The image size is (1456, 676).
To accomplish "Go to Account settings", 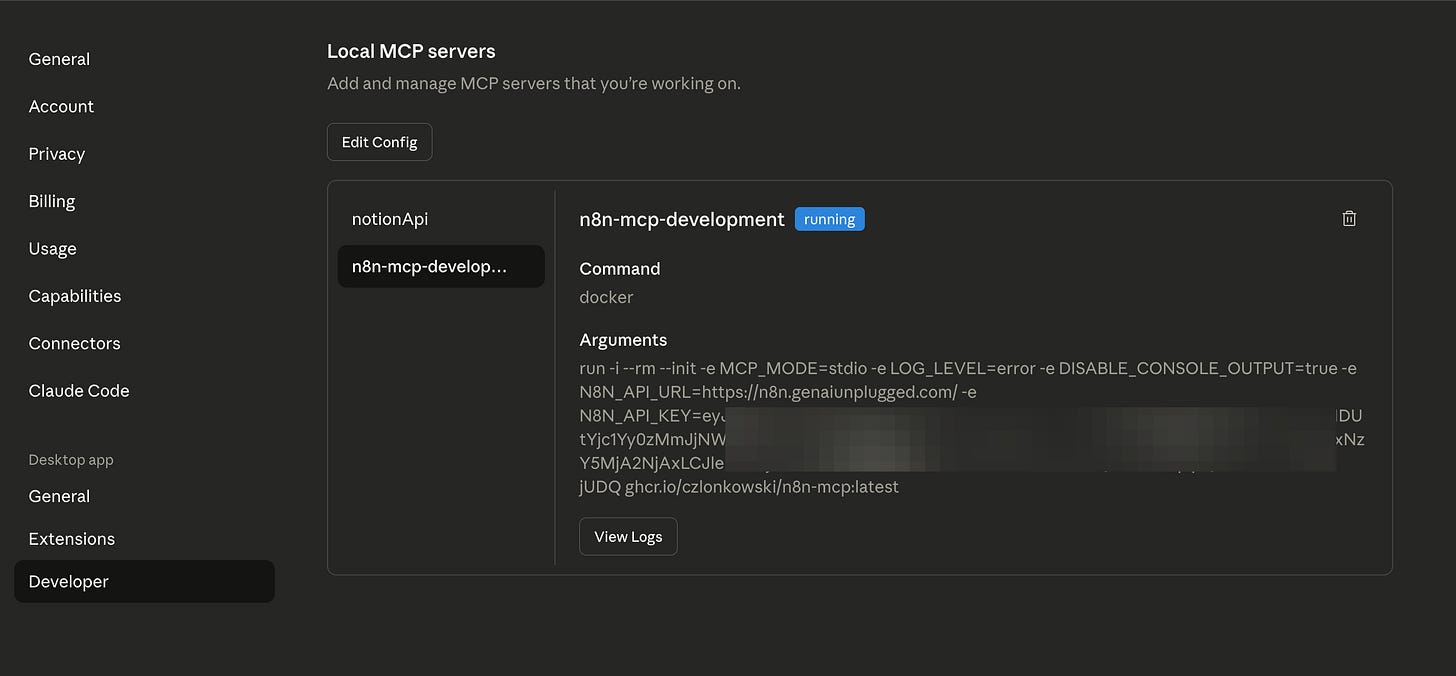I will tap(61, 106).
